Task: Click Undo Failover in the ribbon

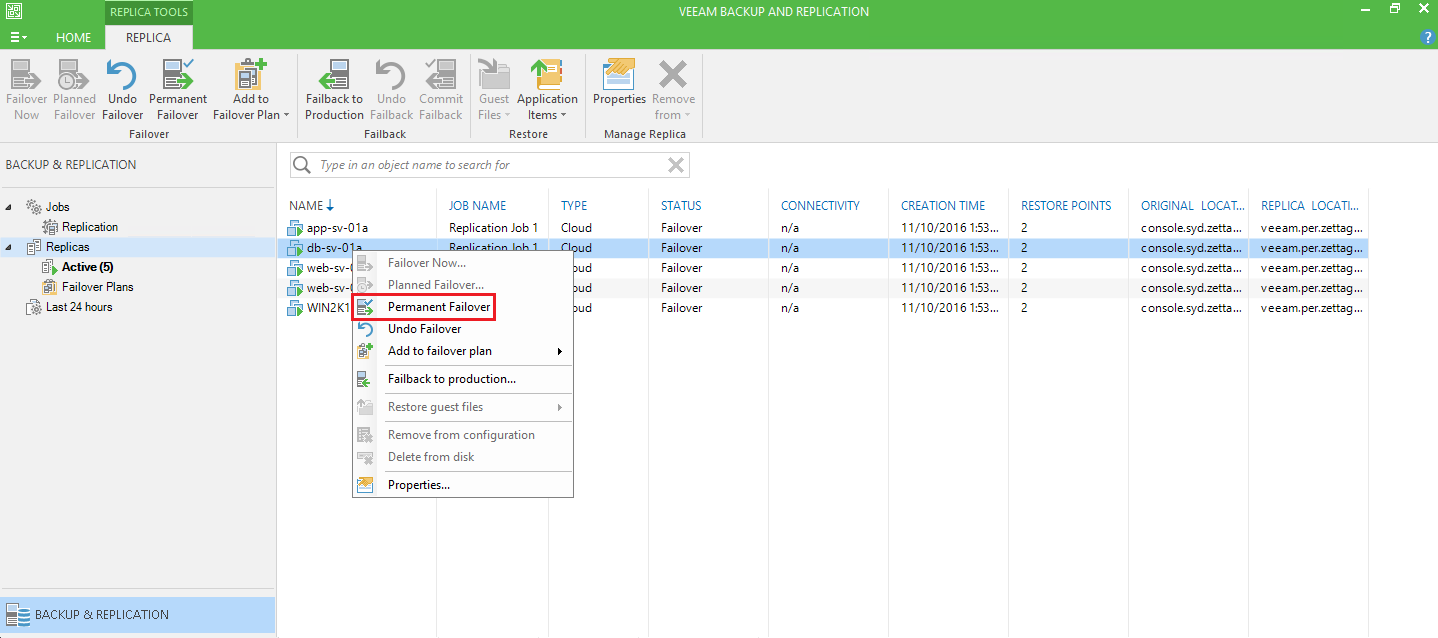Action: [x=123, y=90]
